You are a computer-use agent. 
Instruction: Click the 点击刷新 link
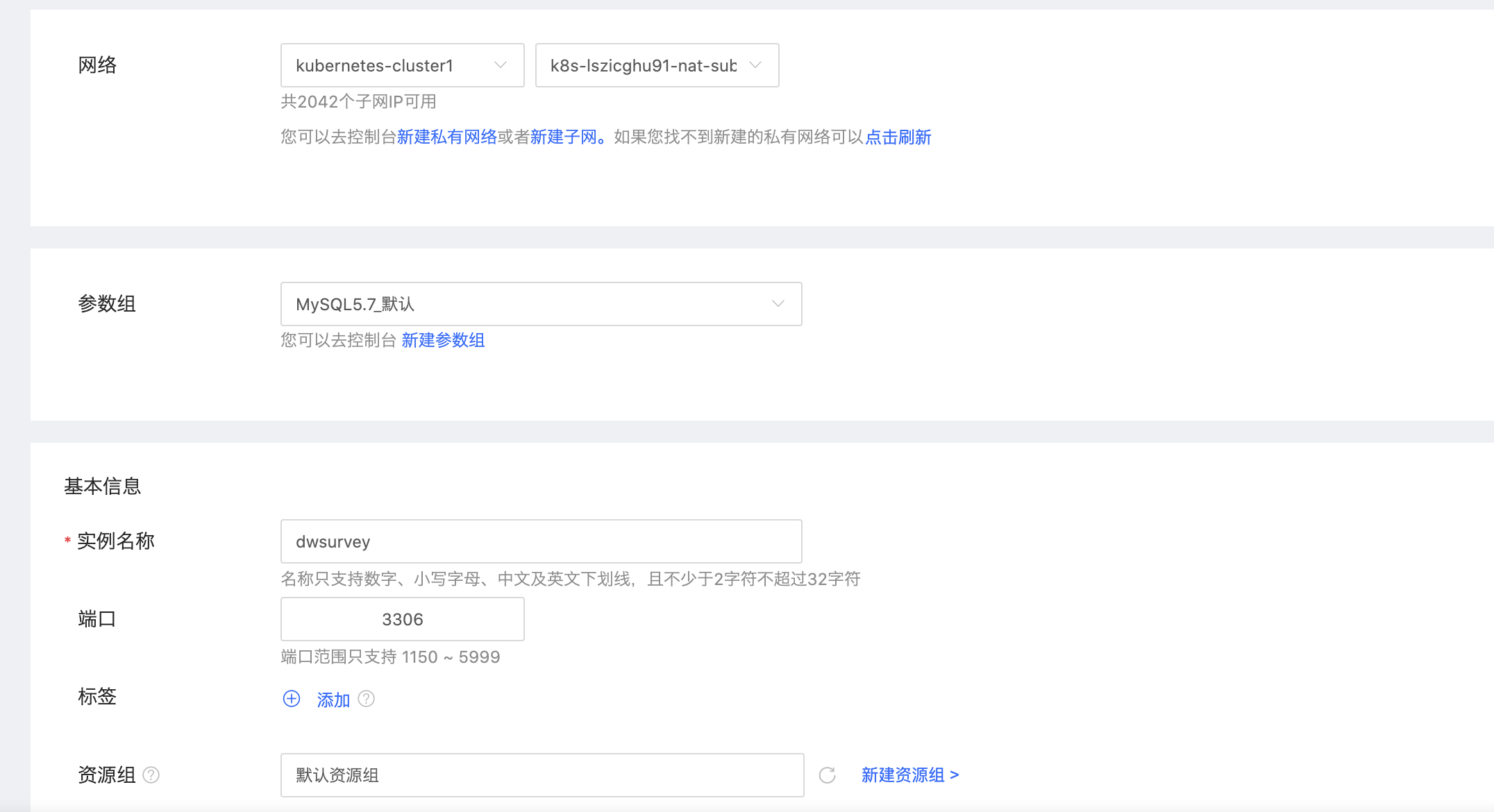coord(898,137)
